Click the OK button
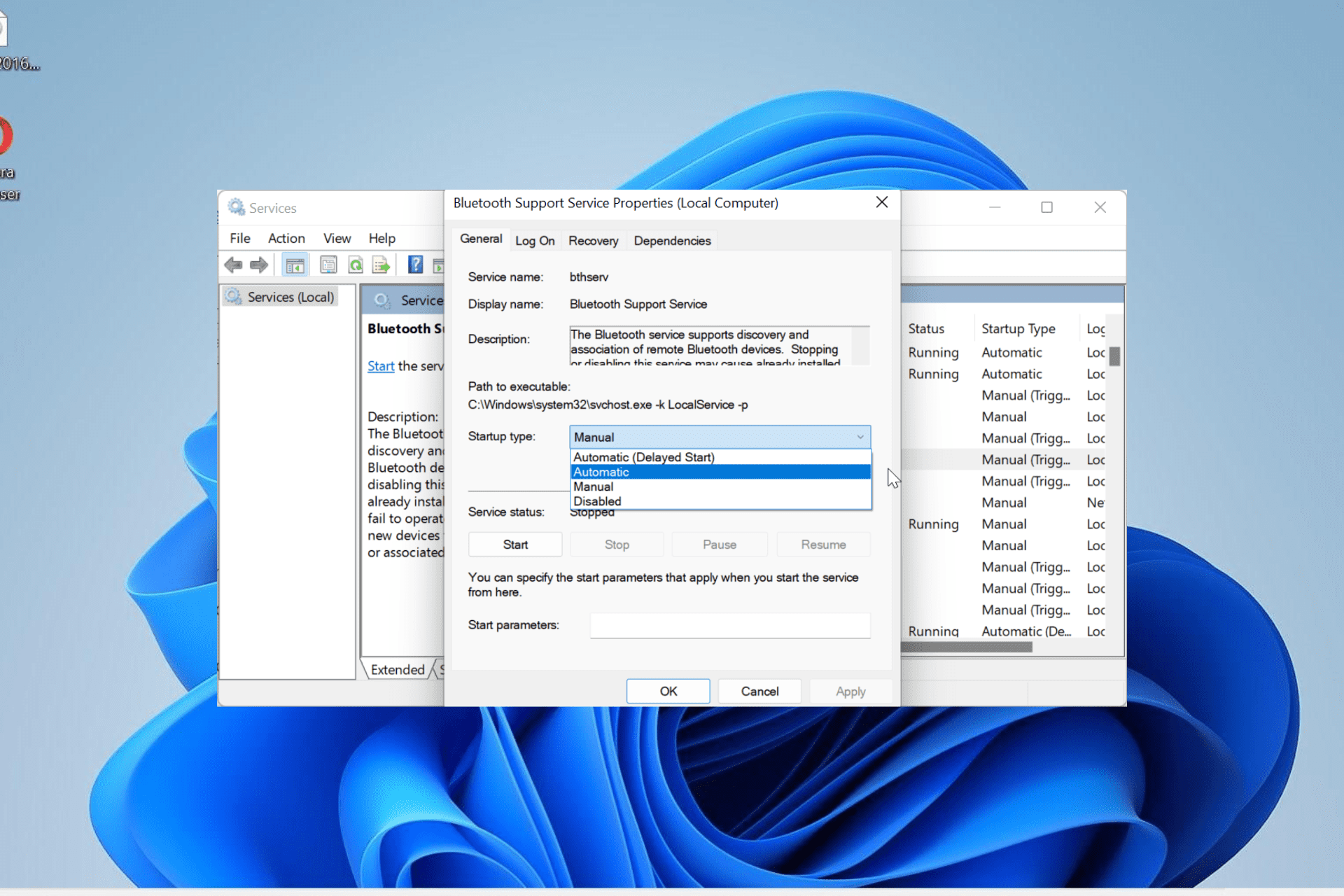This screenshot has height=896, width=1344. [x=668, y=692]
